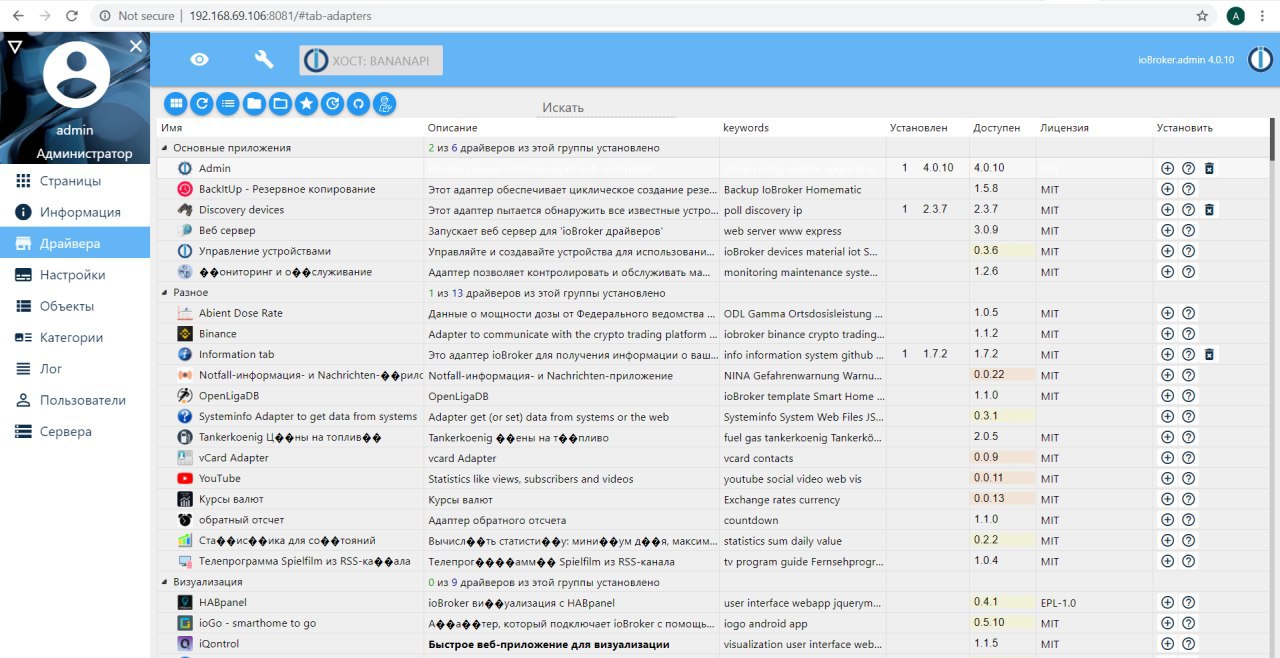Close the sidebar with the X

(136, 46)
